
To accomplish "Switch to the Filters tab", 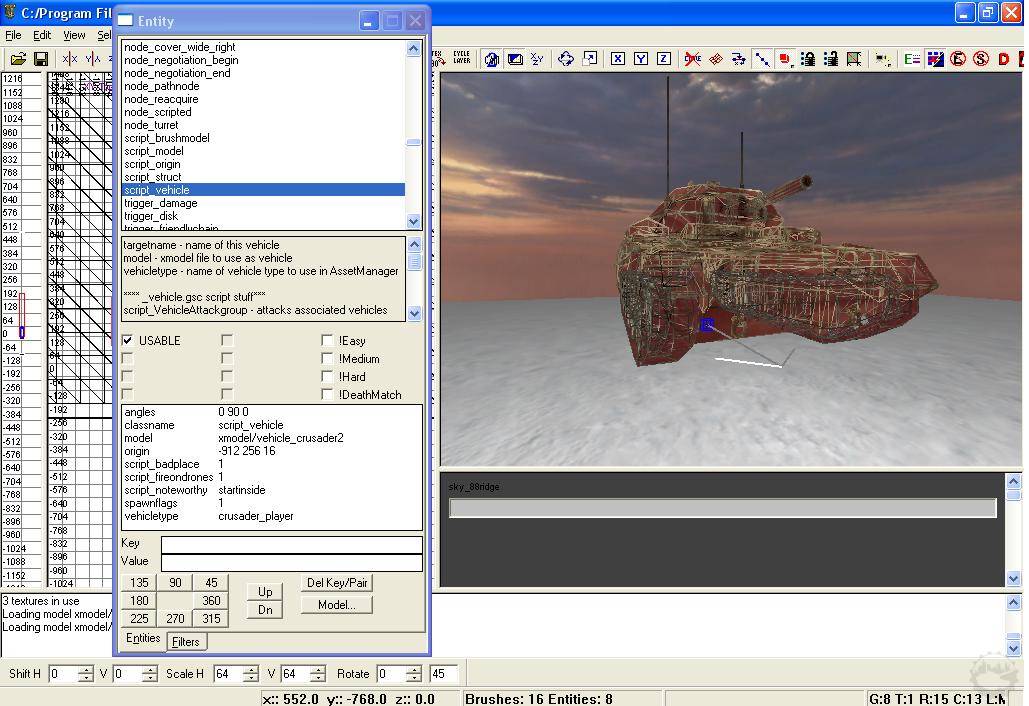I will (185, 642).
